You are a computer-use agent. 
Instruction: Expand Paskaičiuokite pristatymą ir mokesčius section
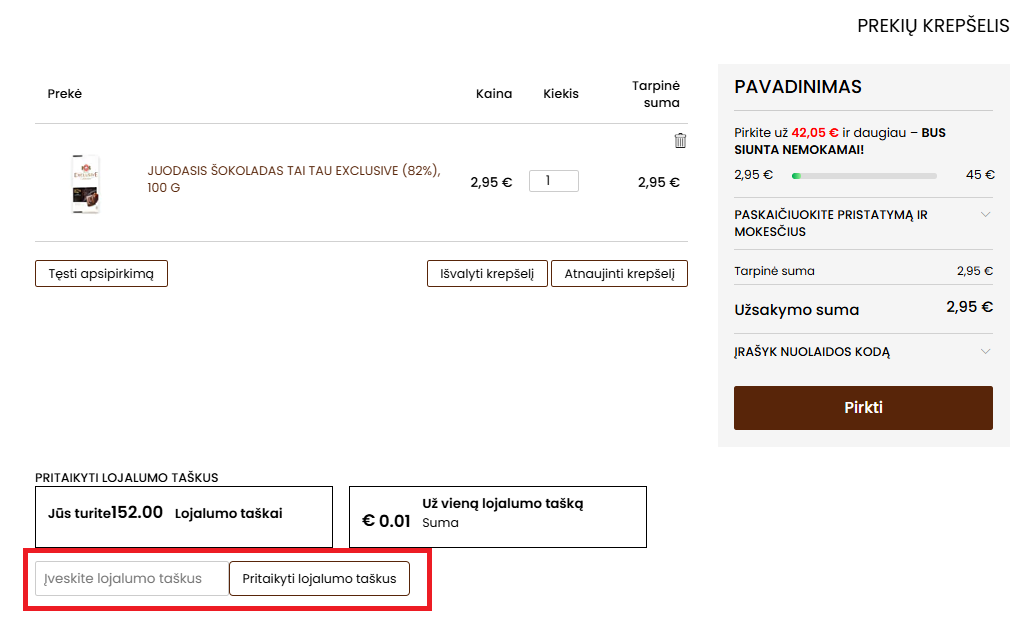click(830, 223)
